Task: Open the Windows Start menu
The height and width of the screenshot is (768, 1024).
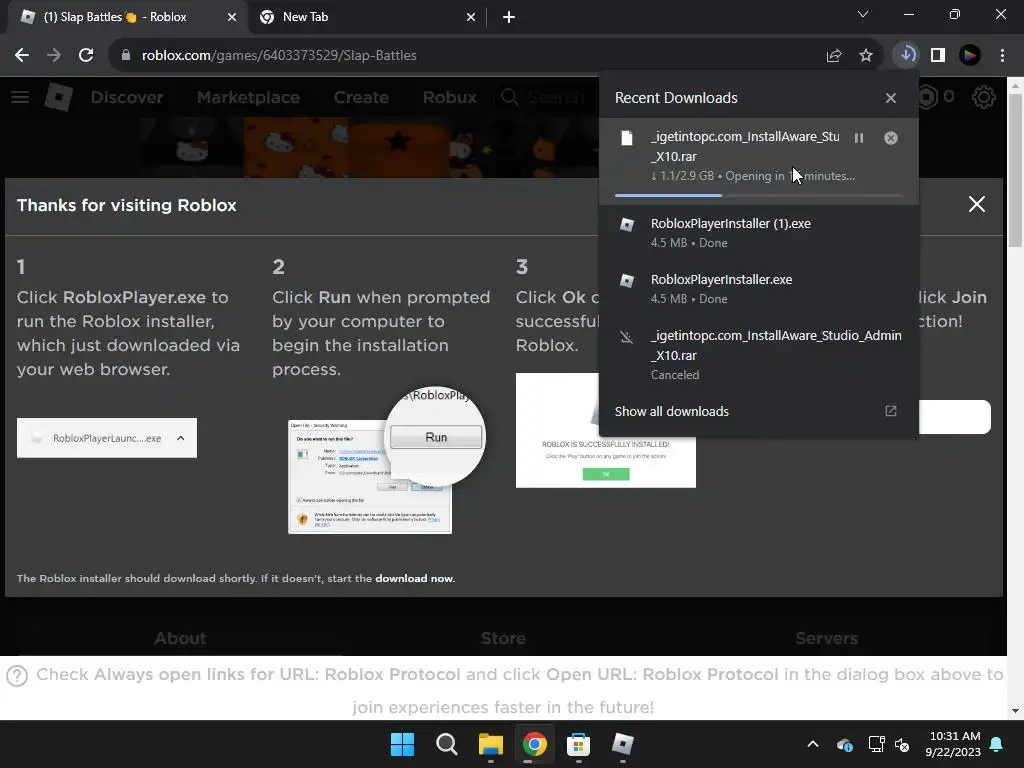Action: (402, 744)
